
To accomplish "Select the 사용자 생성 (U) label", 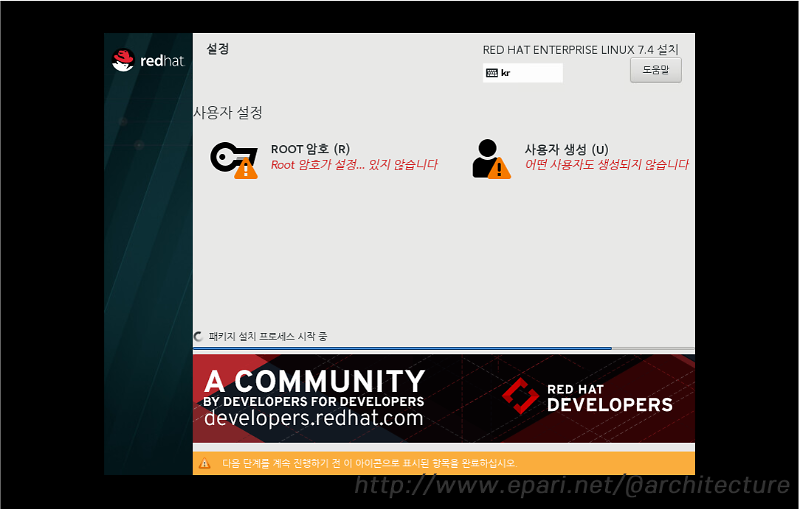I will point(566,149).
